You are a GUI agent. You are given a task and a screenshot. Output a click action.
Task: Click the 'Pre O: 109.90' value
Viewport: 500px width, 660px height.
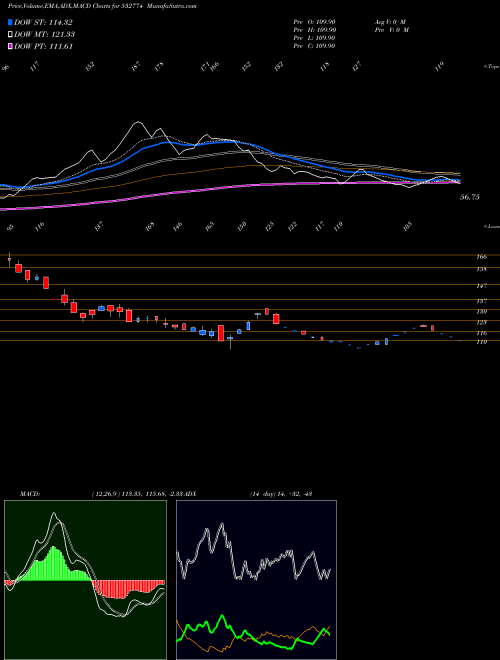314,22
